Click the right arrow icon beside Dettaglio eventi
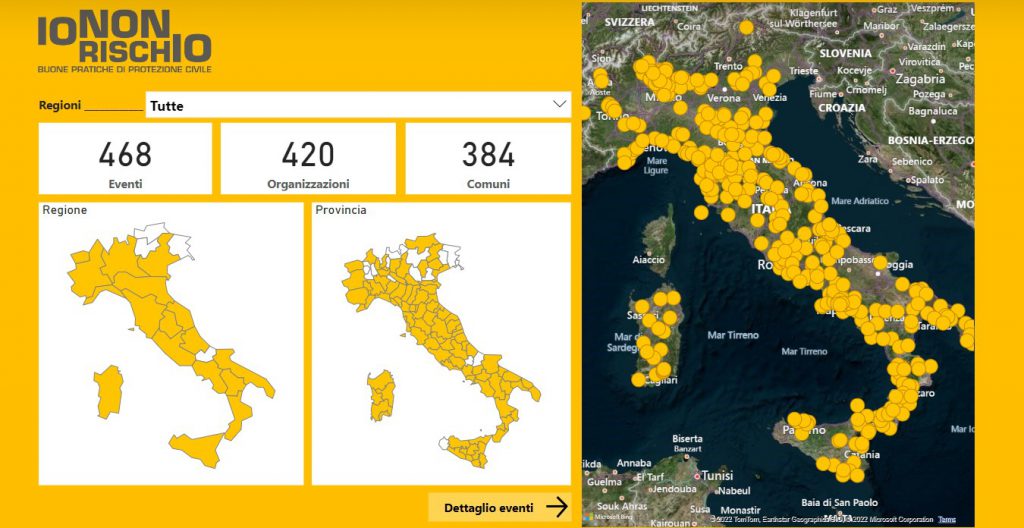The image size is (1024, 528). (x=557, y=507)
